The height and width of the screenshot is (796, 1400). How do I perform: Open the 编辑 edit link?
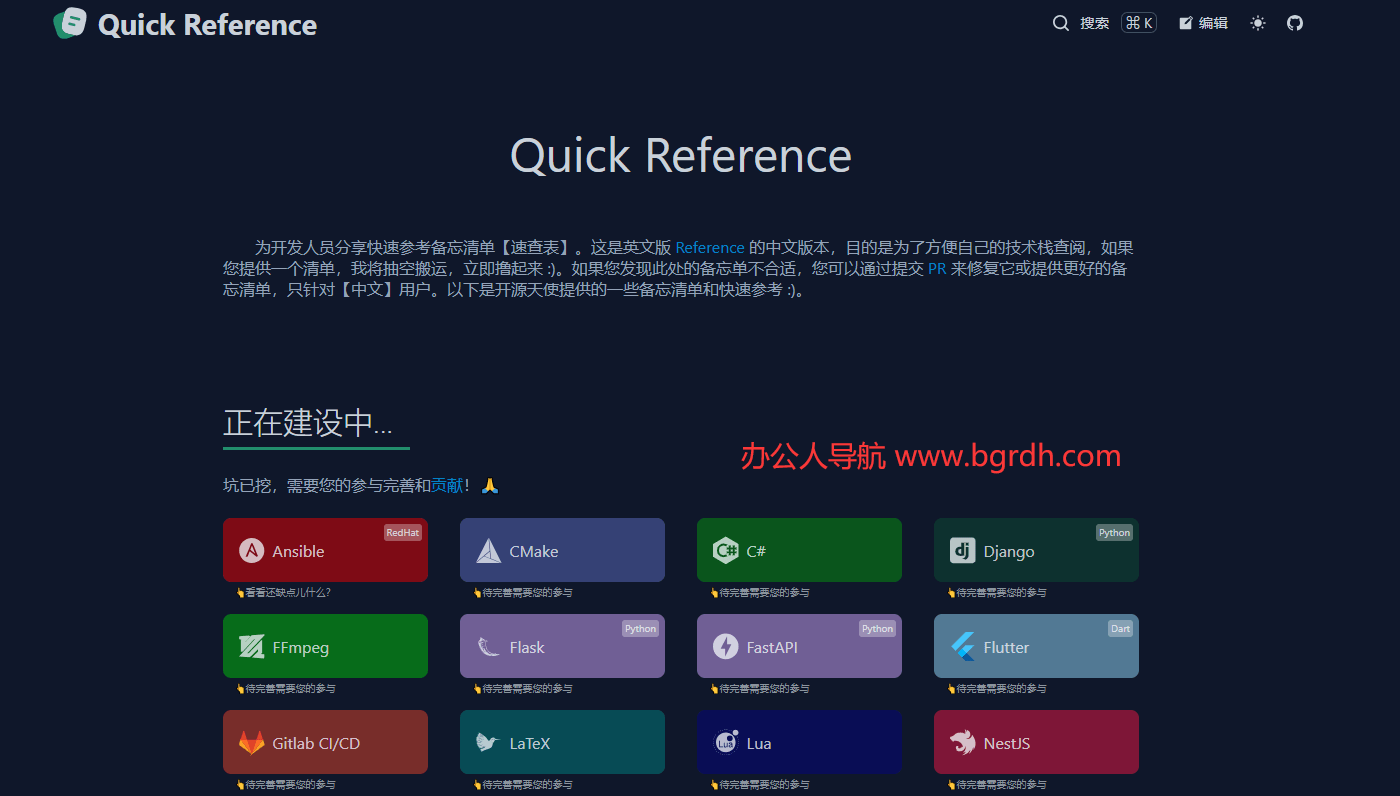coord(1203,23)
